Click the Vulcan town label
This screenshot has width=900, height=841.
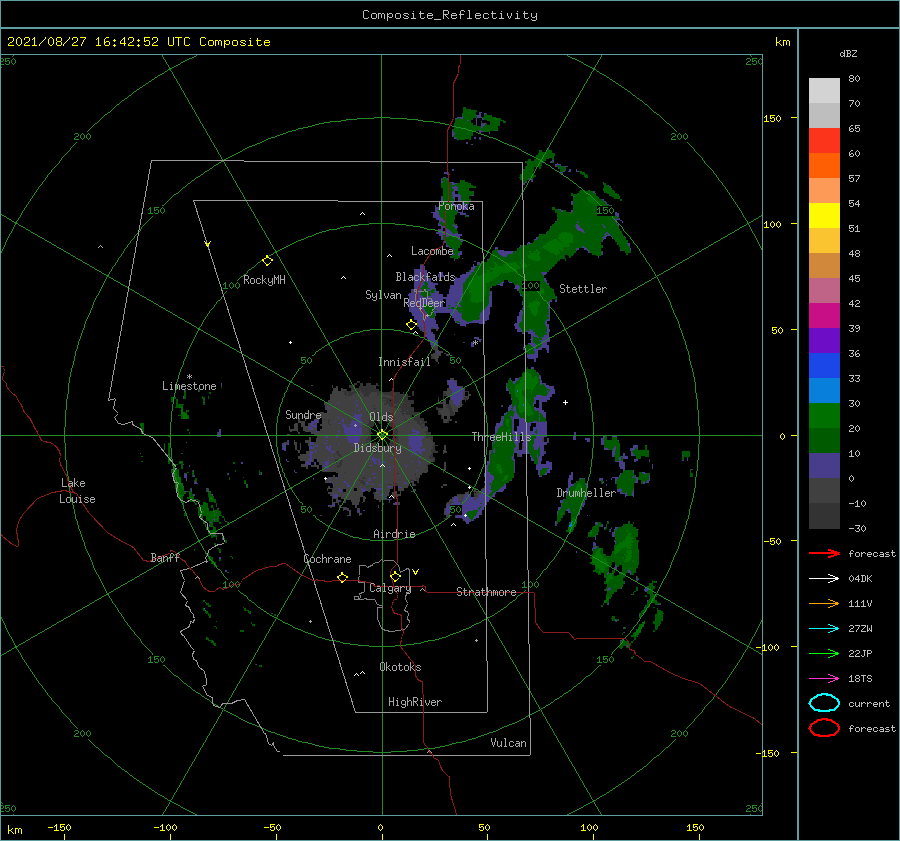508,743
